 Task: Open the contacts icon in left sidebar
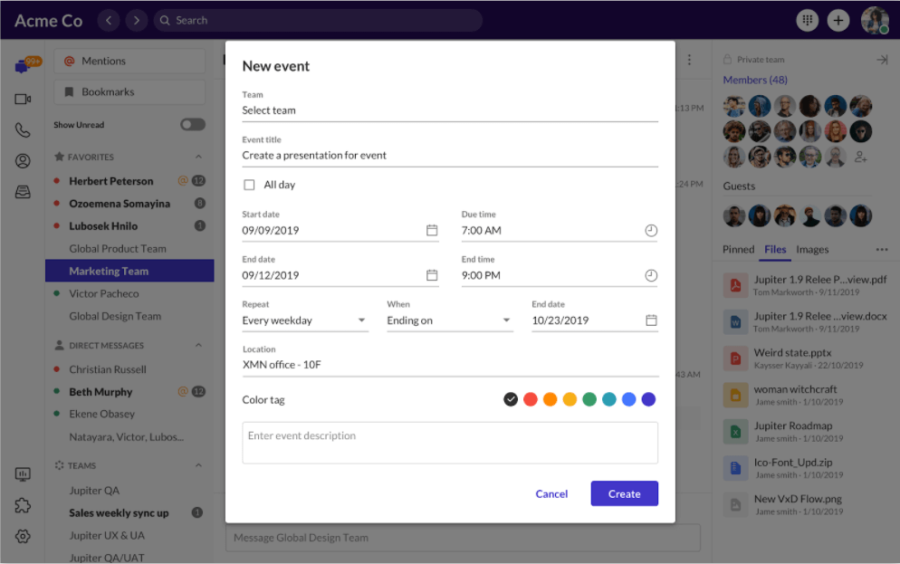(x=22, y=161)
